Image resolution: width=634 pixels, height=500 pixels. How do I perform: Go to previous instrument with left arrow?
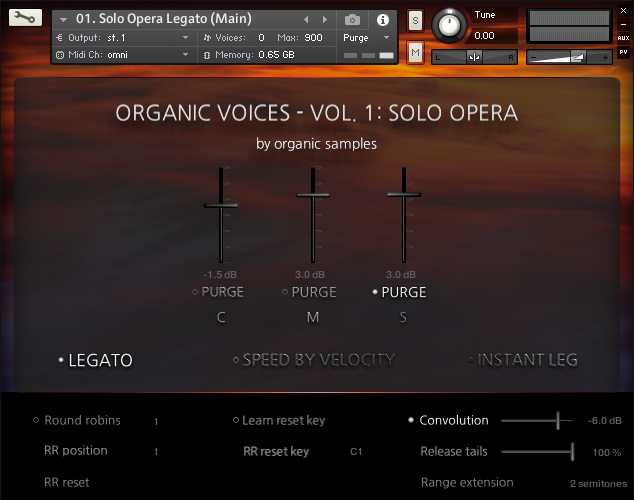[306, 19]
